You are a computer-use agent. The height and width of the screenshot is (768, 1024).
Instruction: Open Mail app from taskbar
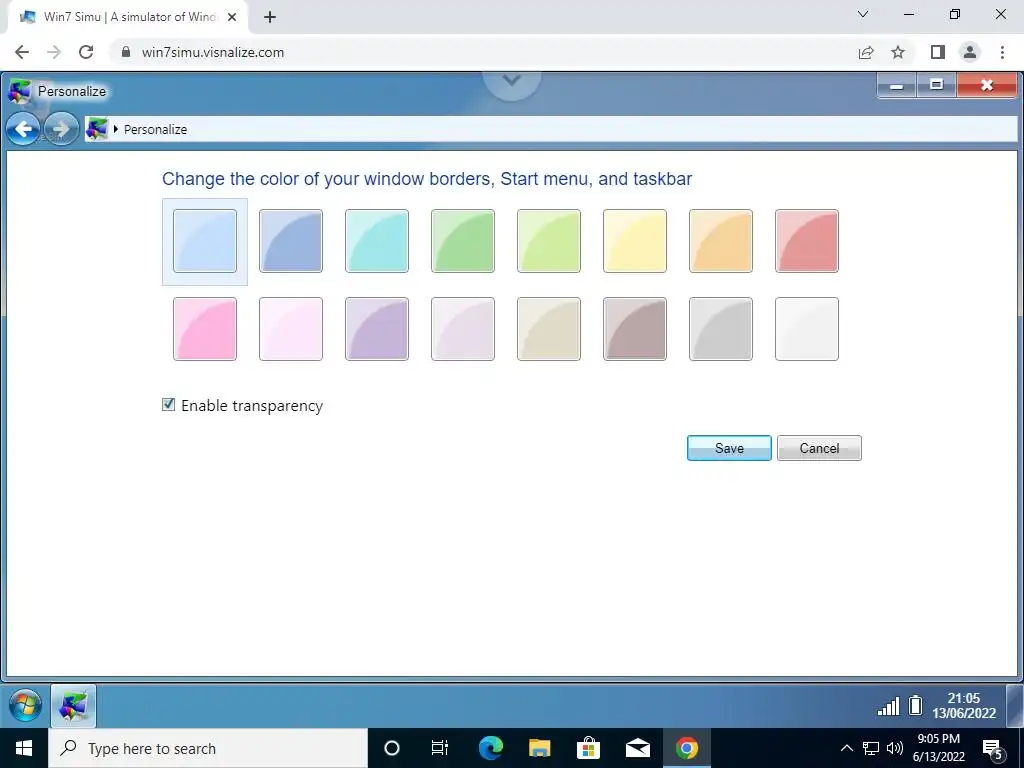click(637, 748)
